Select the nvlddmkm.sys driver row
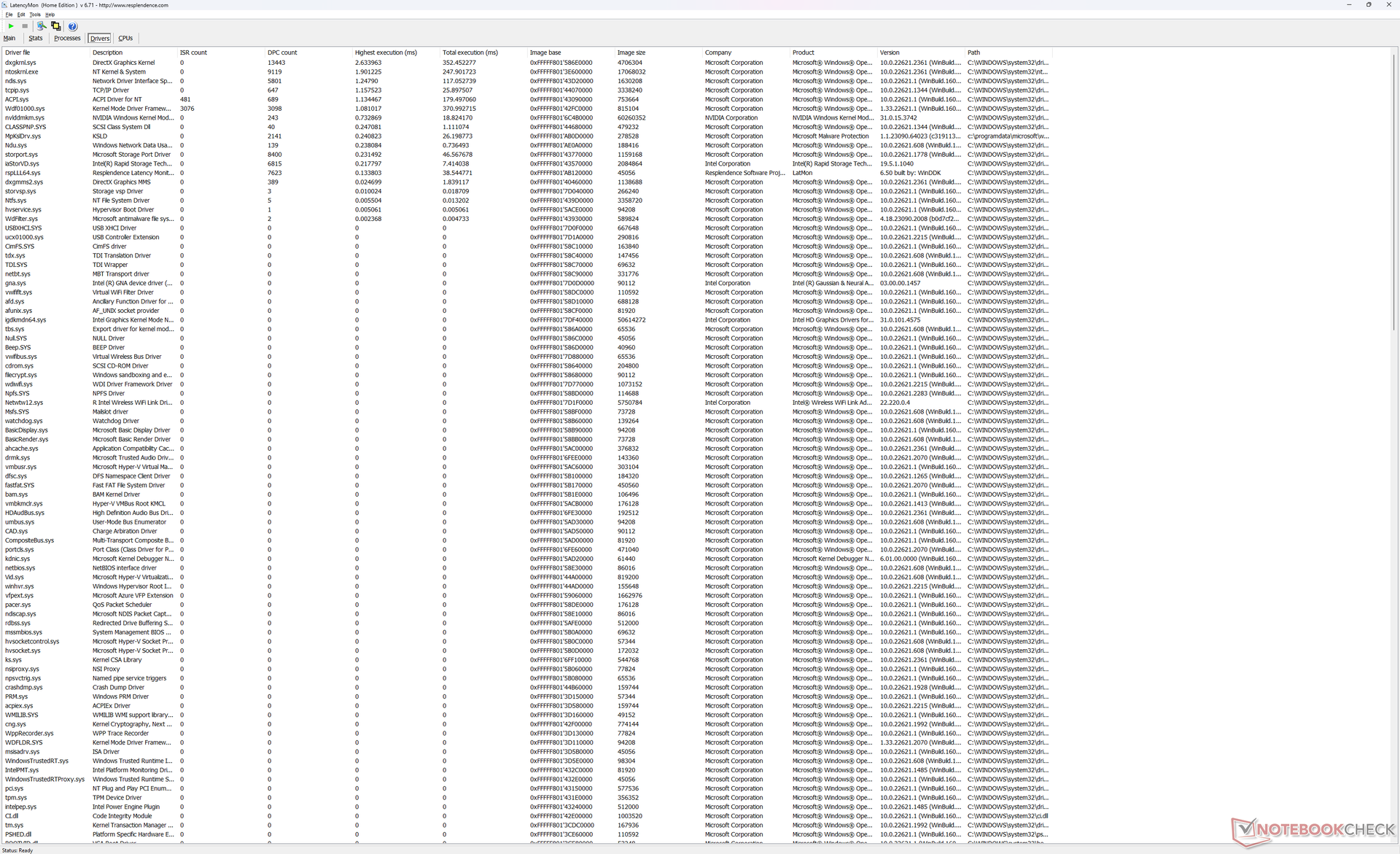1400x854 pixels. [24, 118]
